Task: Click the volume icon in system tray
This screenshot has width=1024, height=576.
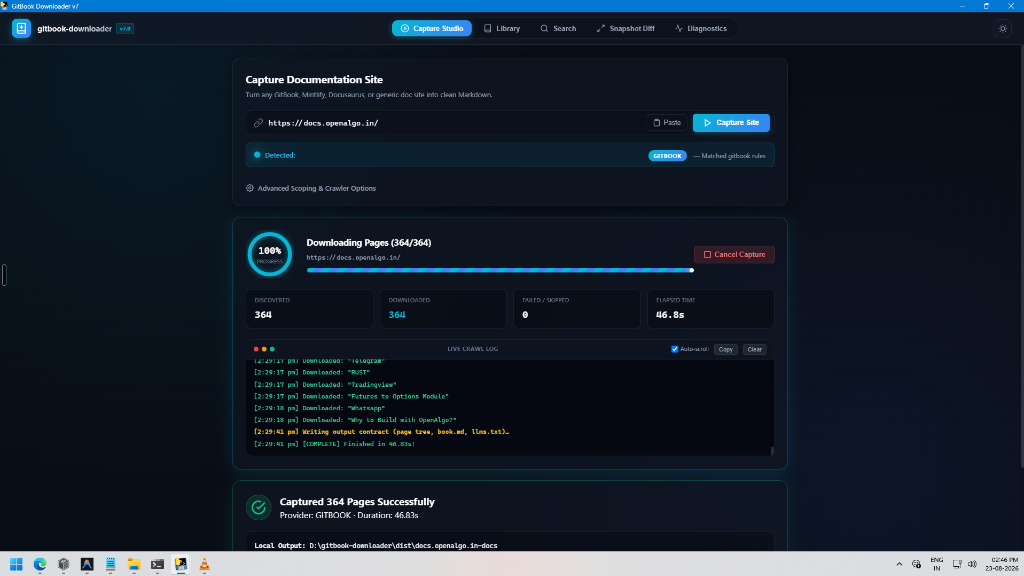Action: point(972,564)
